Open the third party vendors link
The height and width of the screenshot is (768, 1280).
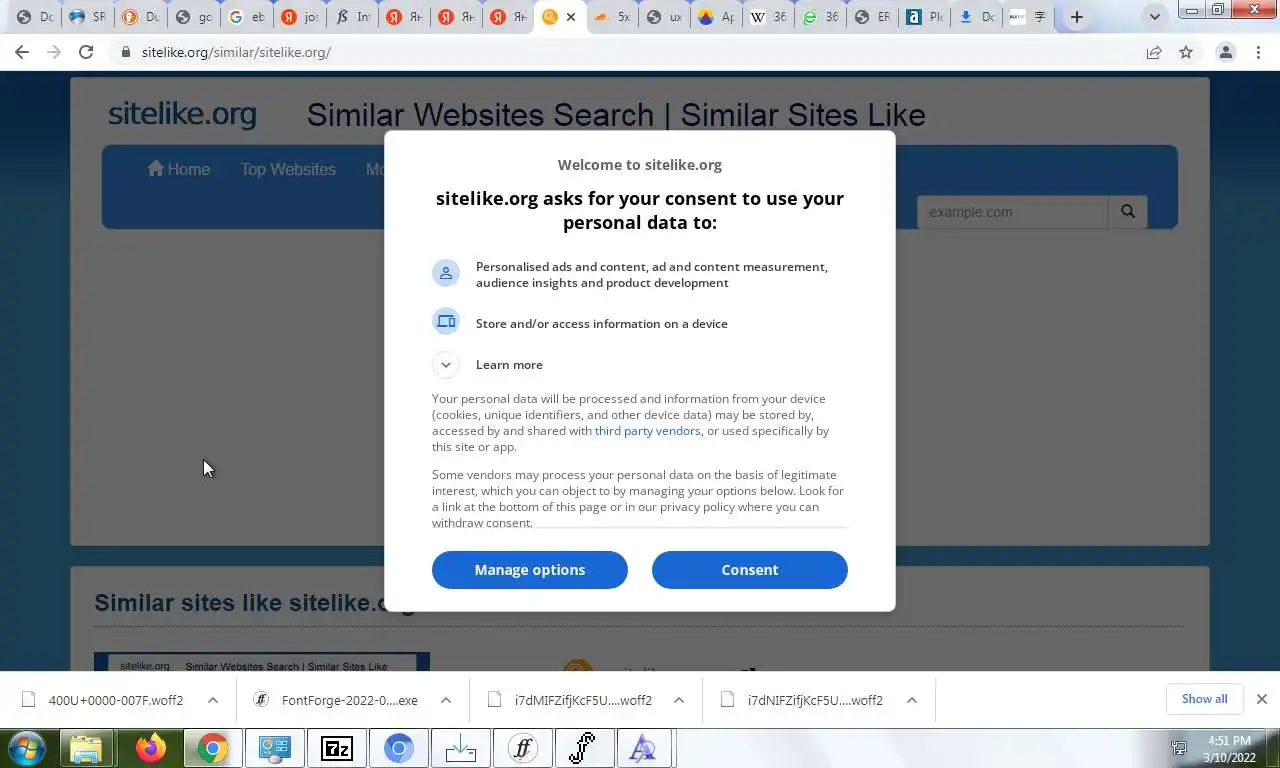[x=647, y=431]
